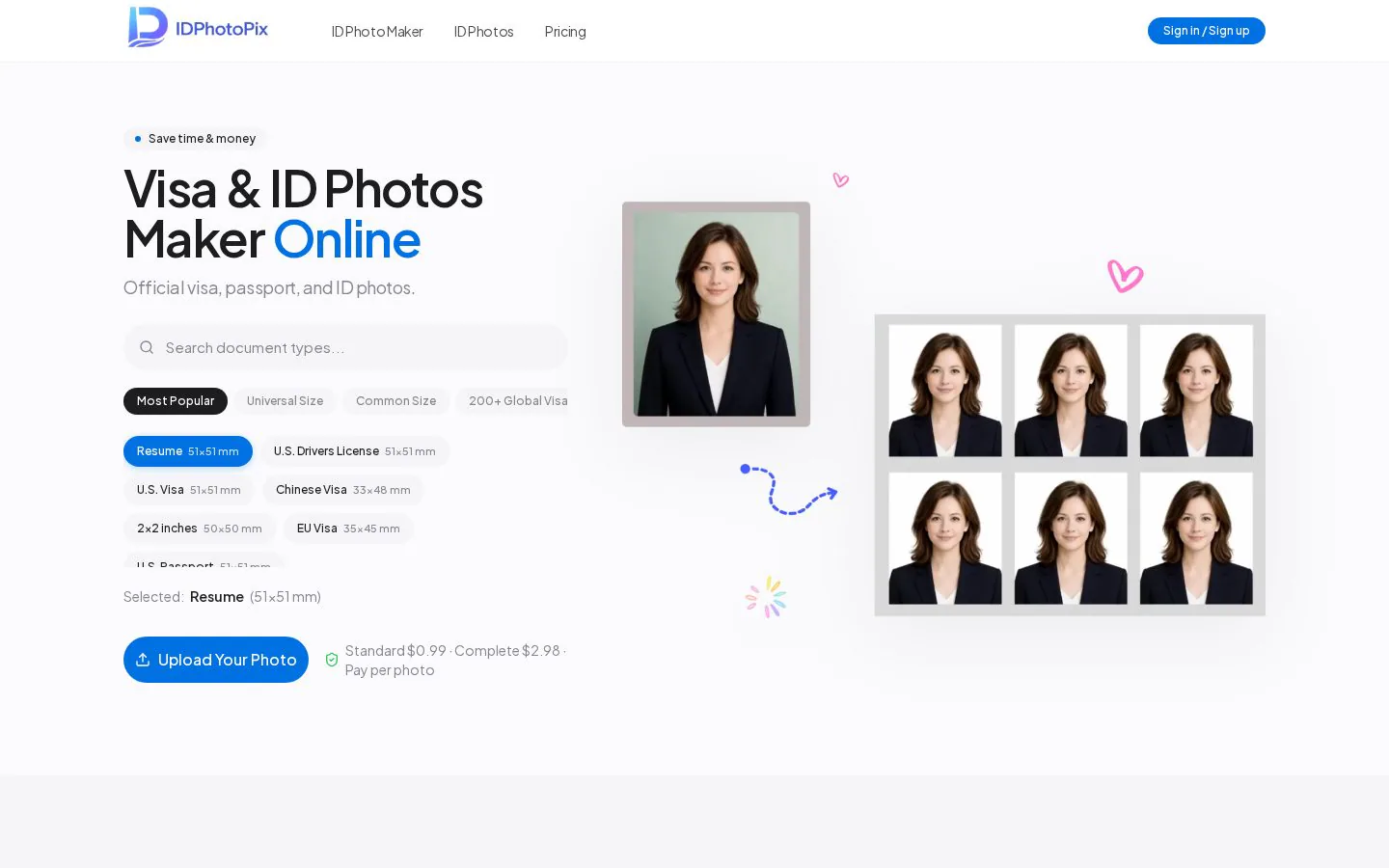The height and width of the screenshot is (868, 1389).
Task: Select the Most Popular tab
Action: point(176,401)
